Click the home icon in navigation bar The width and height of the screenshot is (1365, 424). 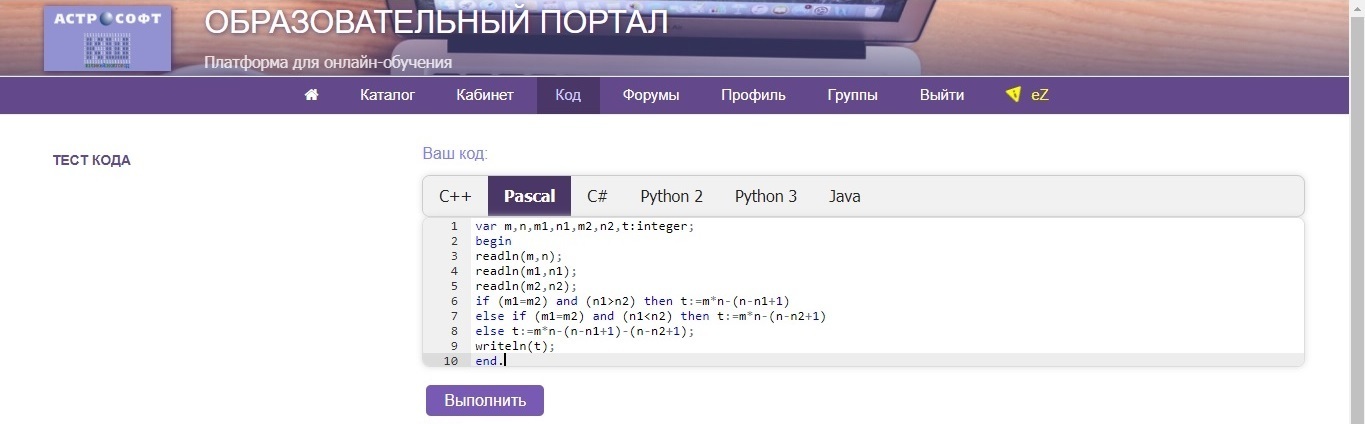coord(311,95)
